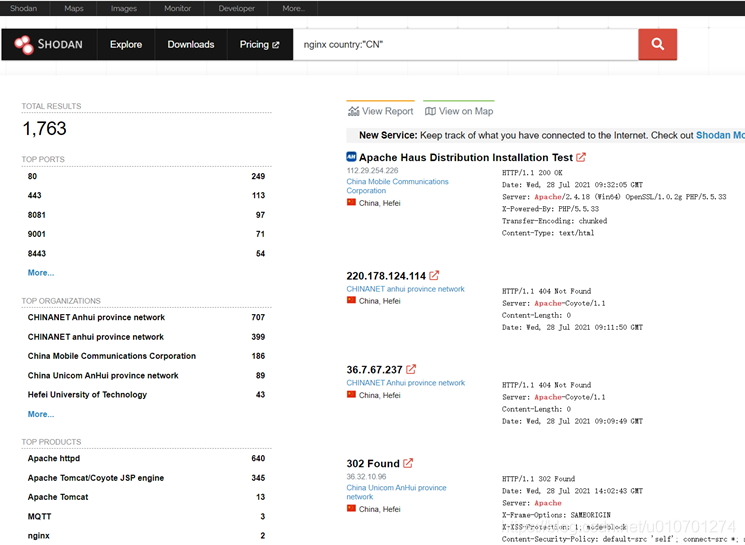Open the Pricing page link
Image resolution: width=745 pixels, height=545 pixels.
coord(259,45)
